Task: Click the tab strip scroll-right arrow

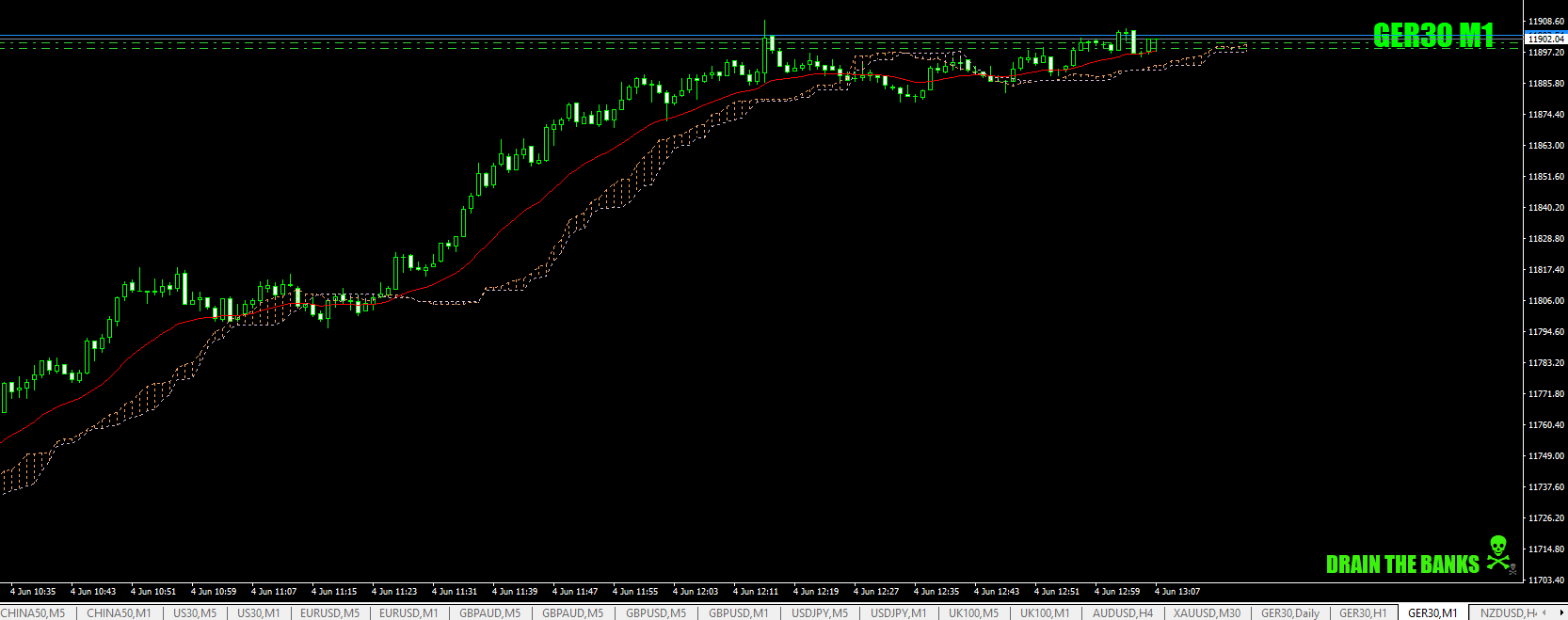Action: (x=1560, y=612)
